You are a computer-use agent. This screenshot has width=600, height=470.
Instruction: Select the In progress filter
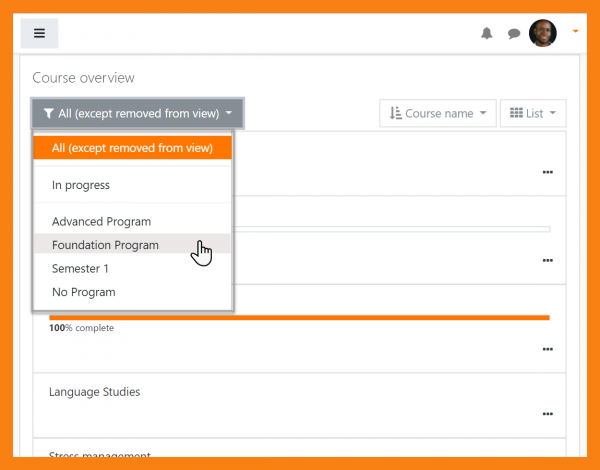pyautogui.click(x=81, y=185)
